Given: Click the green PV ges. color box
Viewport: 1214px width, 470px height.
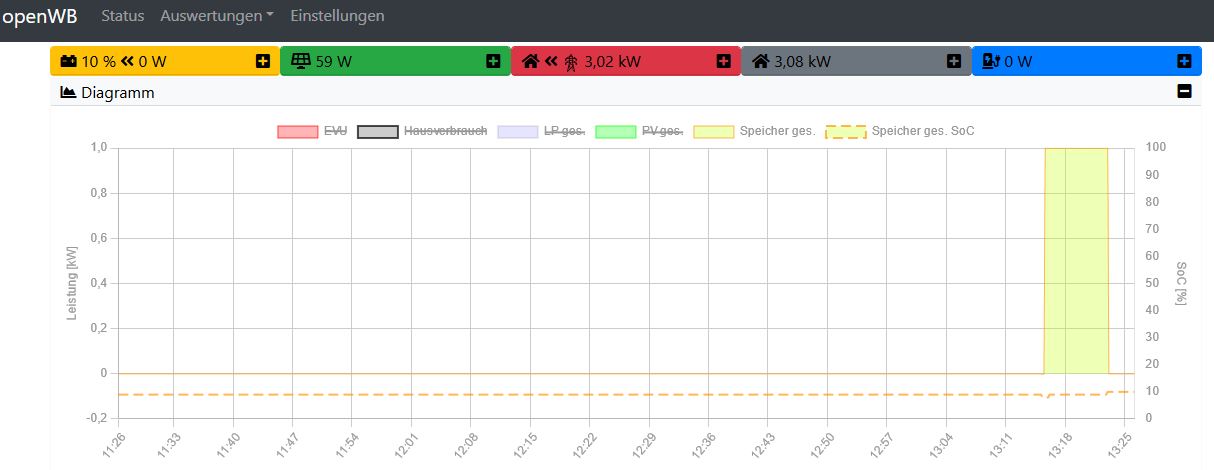Looking at the screenshot, I should pyautogui.click(x=615, y=132).
